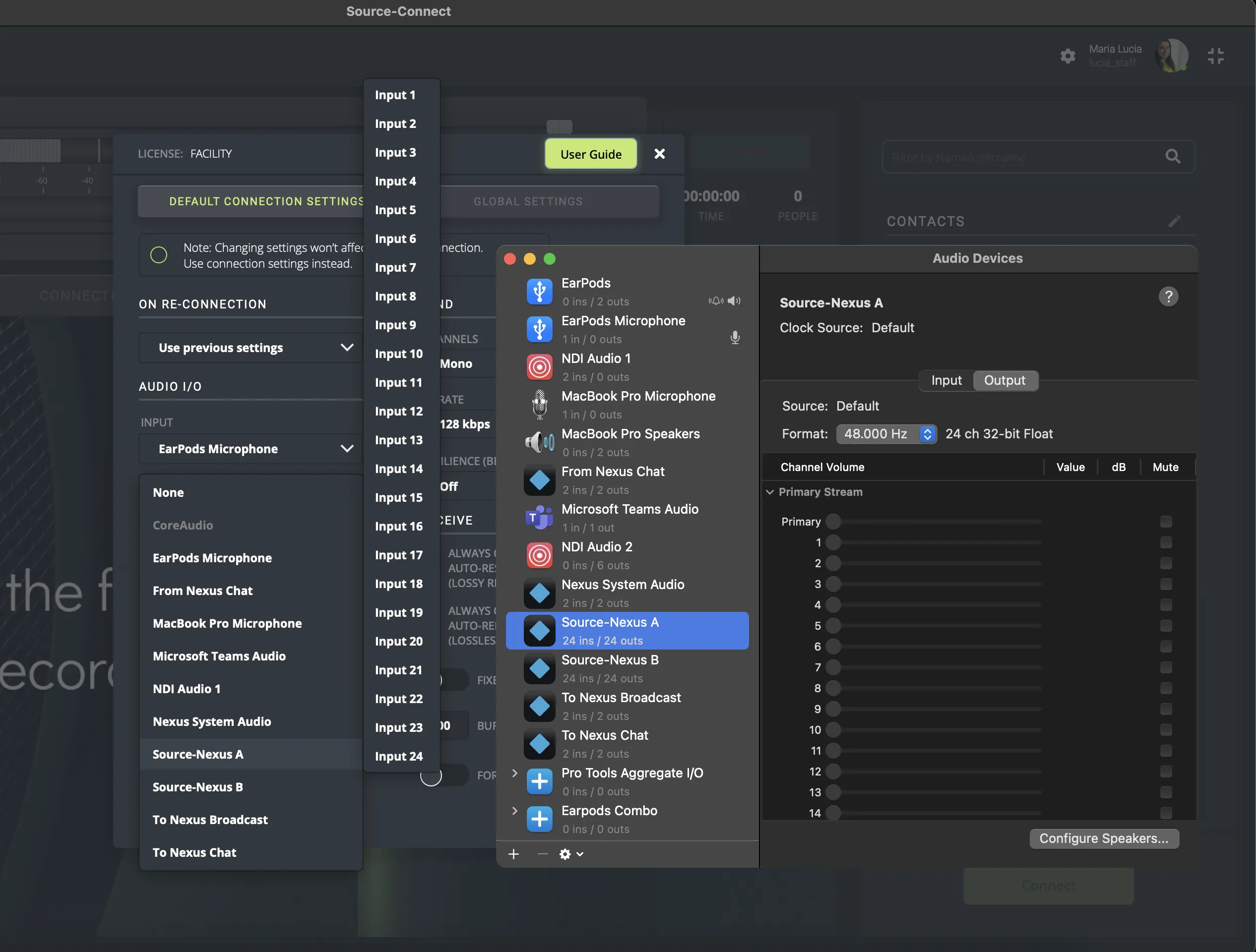Collapse the Primary Stream section

point(769,491)
